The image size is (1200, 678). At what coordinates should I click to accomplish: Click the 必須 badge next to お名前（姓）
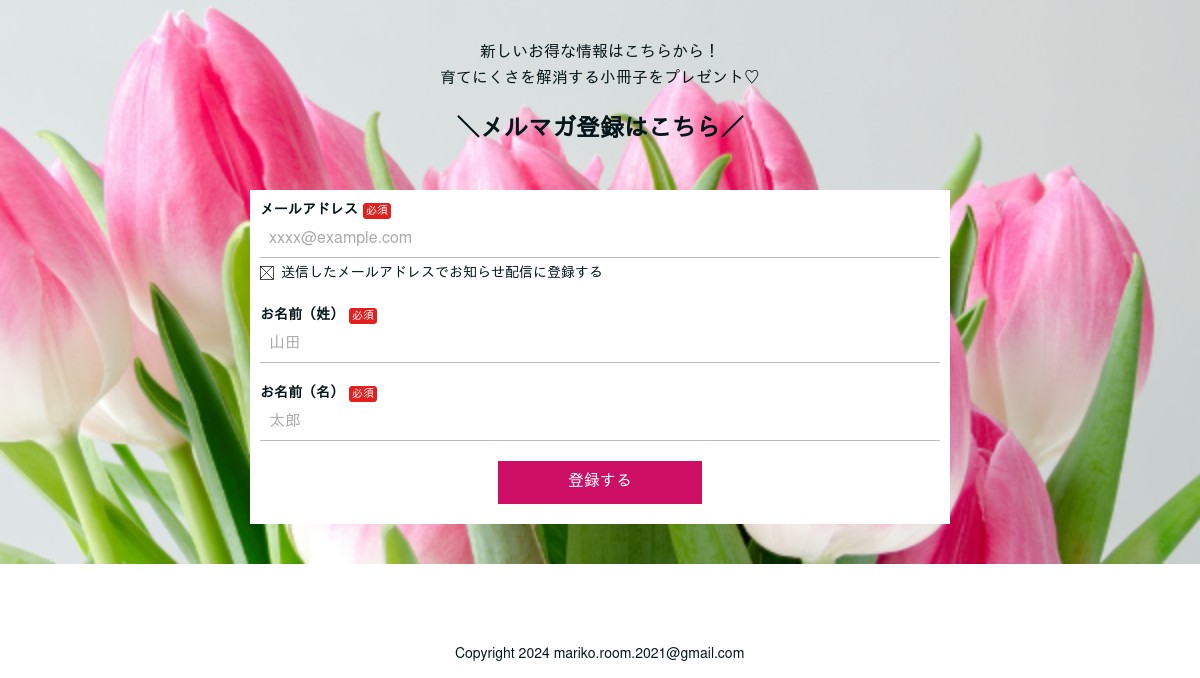(x=363, y=315)
